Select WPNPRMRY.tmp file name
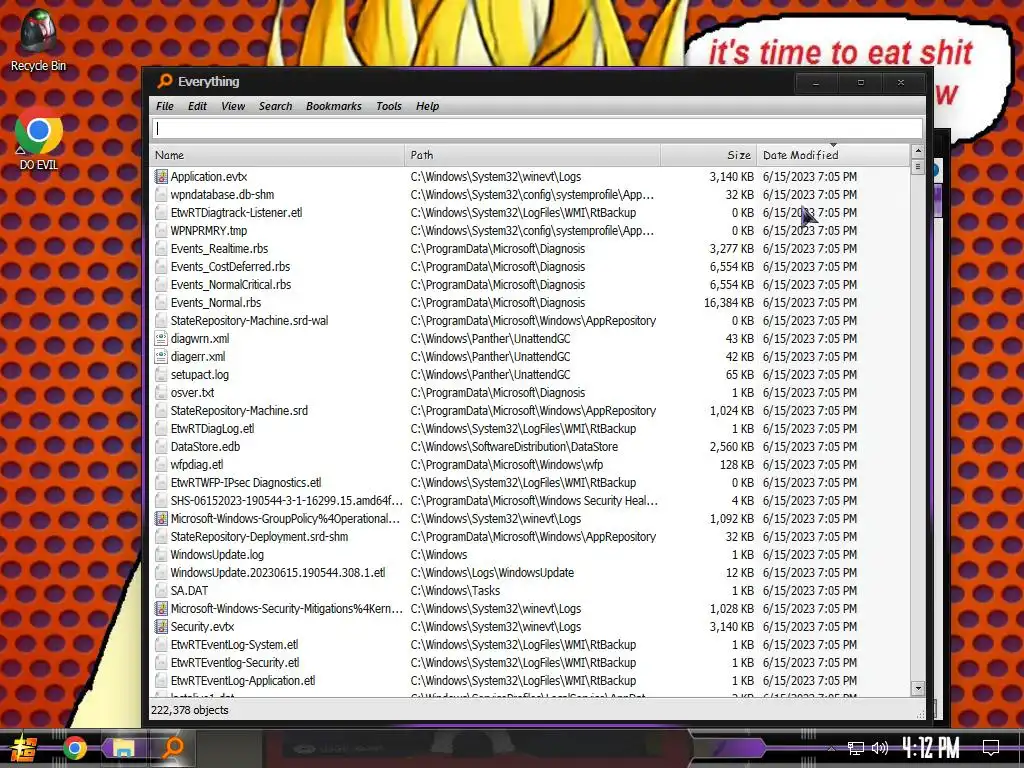1024x768 pixels. 209,231
